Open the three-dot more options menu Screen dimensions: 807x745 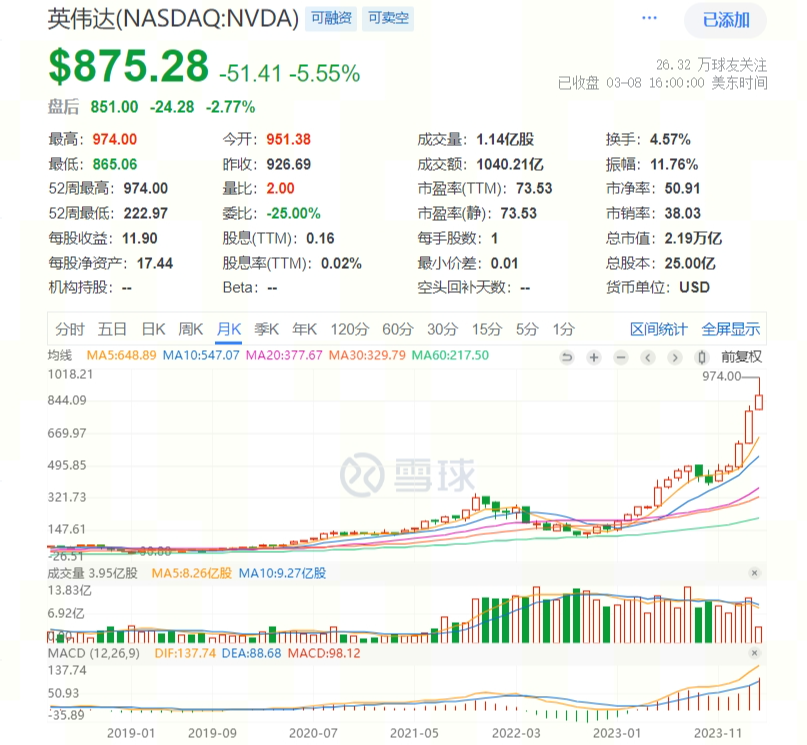[x=649, y=19]
